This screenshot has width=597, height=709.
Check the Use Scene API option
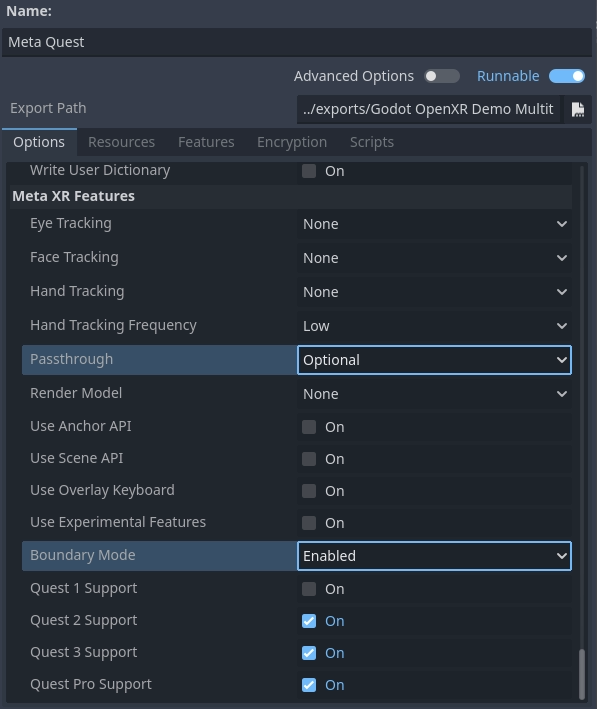click(x=309, y=459)
